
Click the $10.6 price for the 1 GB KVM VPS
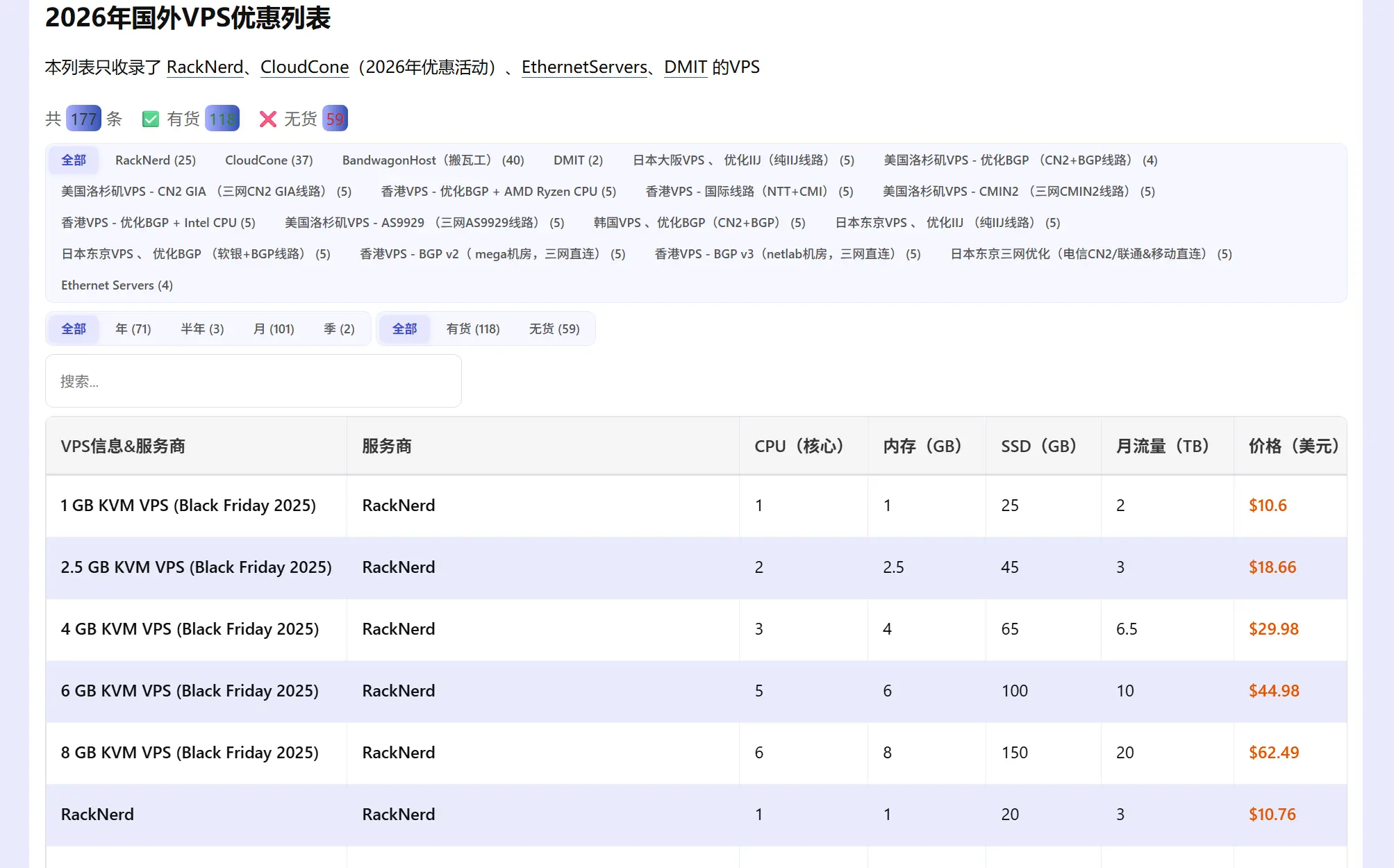click(1268, 506)
